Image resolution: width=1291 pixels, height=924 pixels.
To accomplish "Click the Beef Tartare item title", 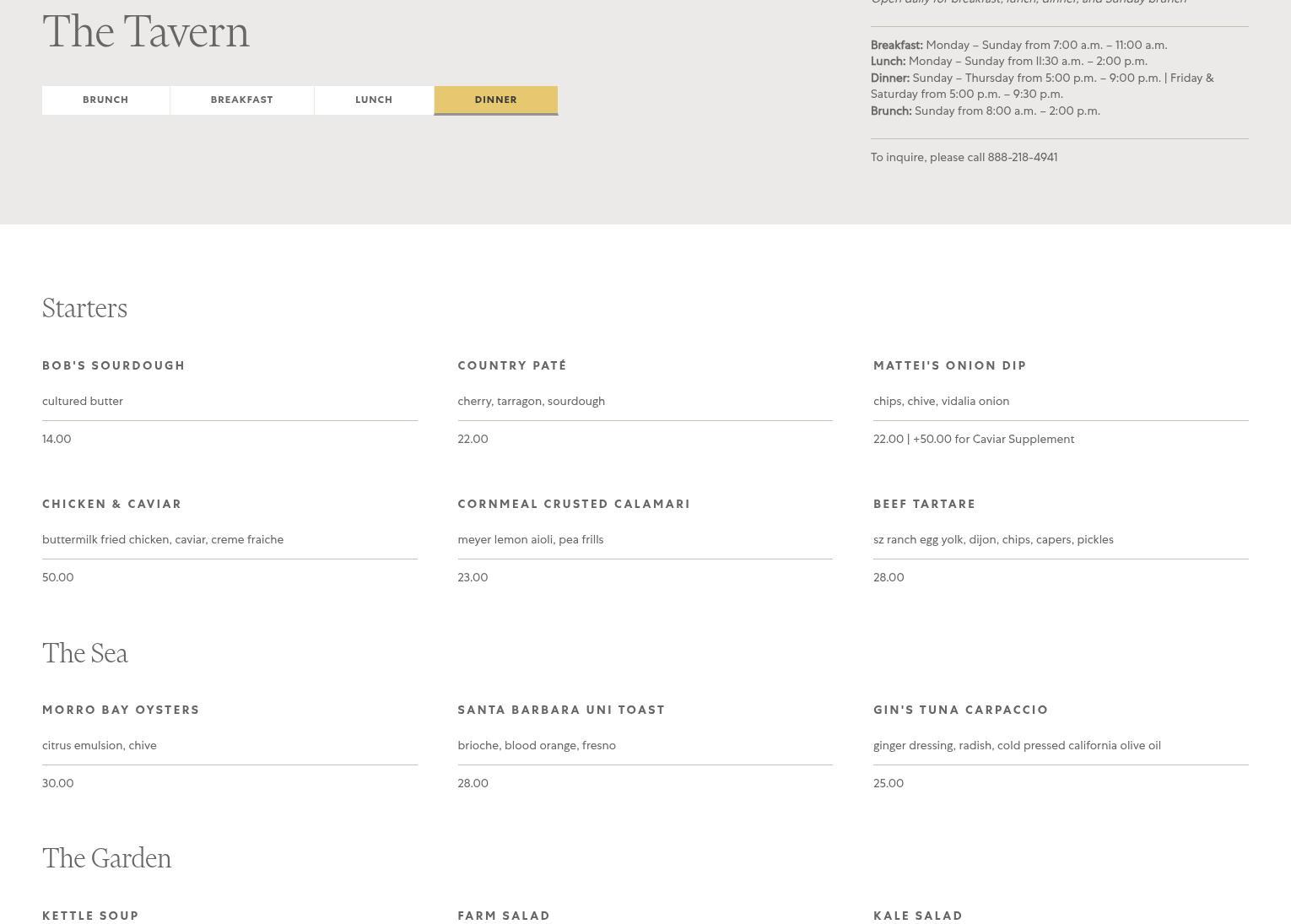I will (924, 504).
